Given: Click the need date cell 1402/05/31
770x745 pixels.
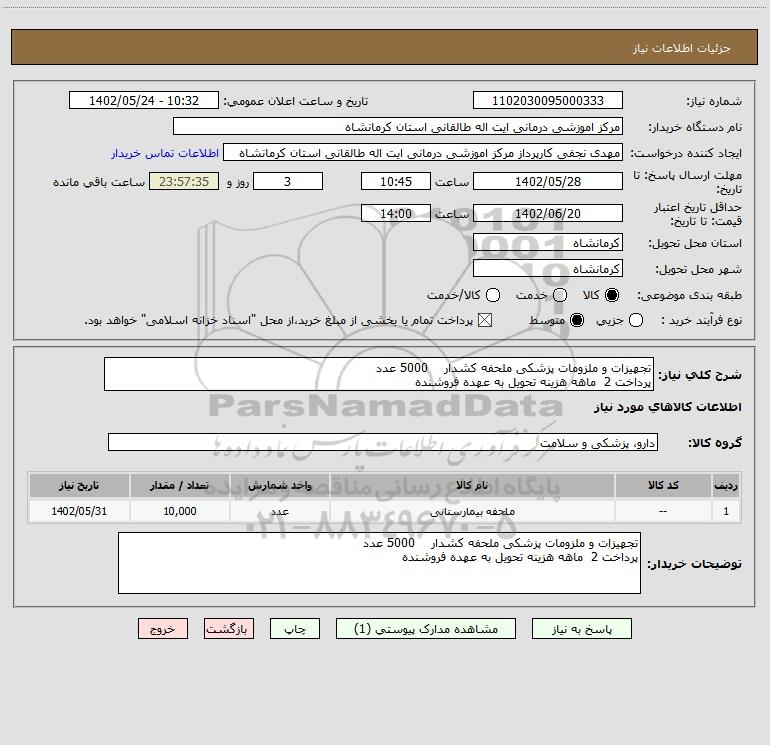Looking at the screenshot, I should (79, 511).
